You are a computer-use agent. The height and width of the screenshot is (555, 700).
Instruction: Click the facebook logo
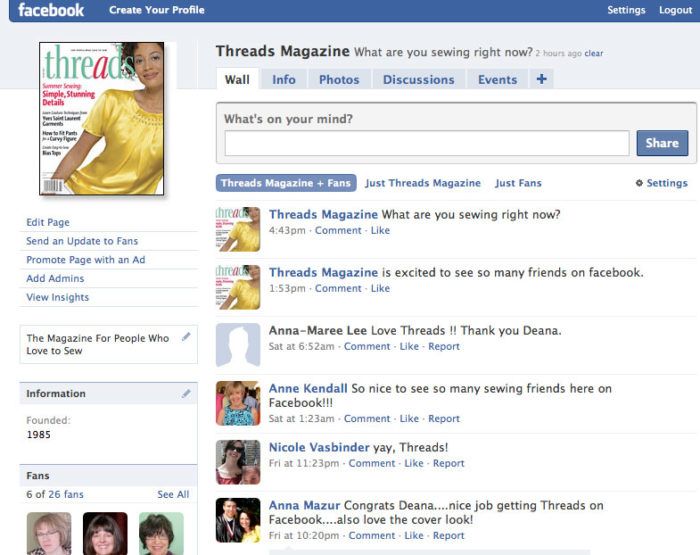click(x=51, y=10)
